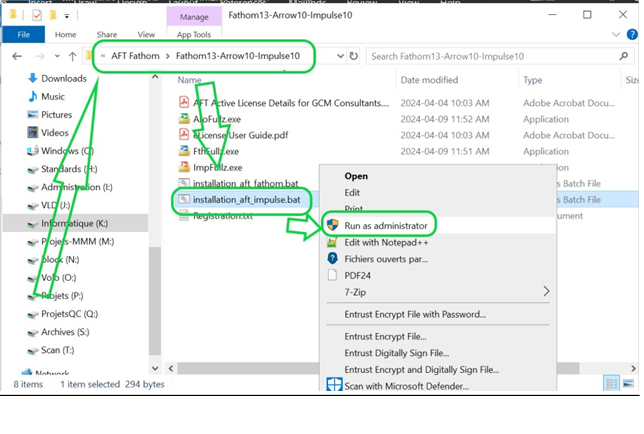The height and width of the screenshot is (434, 644).
Task: Select eLicense User Guide.pdf file
Action: point(233,135)
